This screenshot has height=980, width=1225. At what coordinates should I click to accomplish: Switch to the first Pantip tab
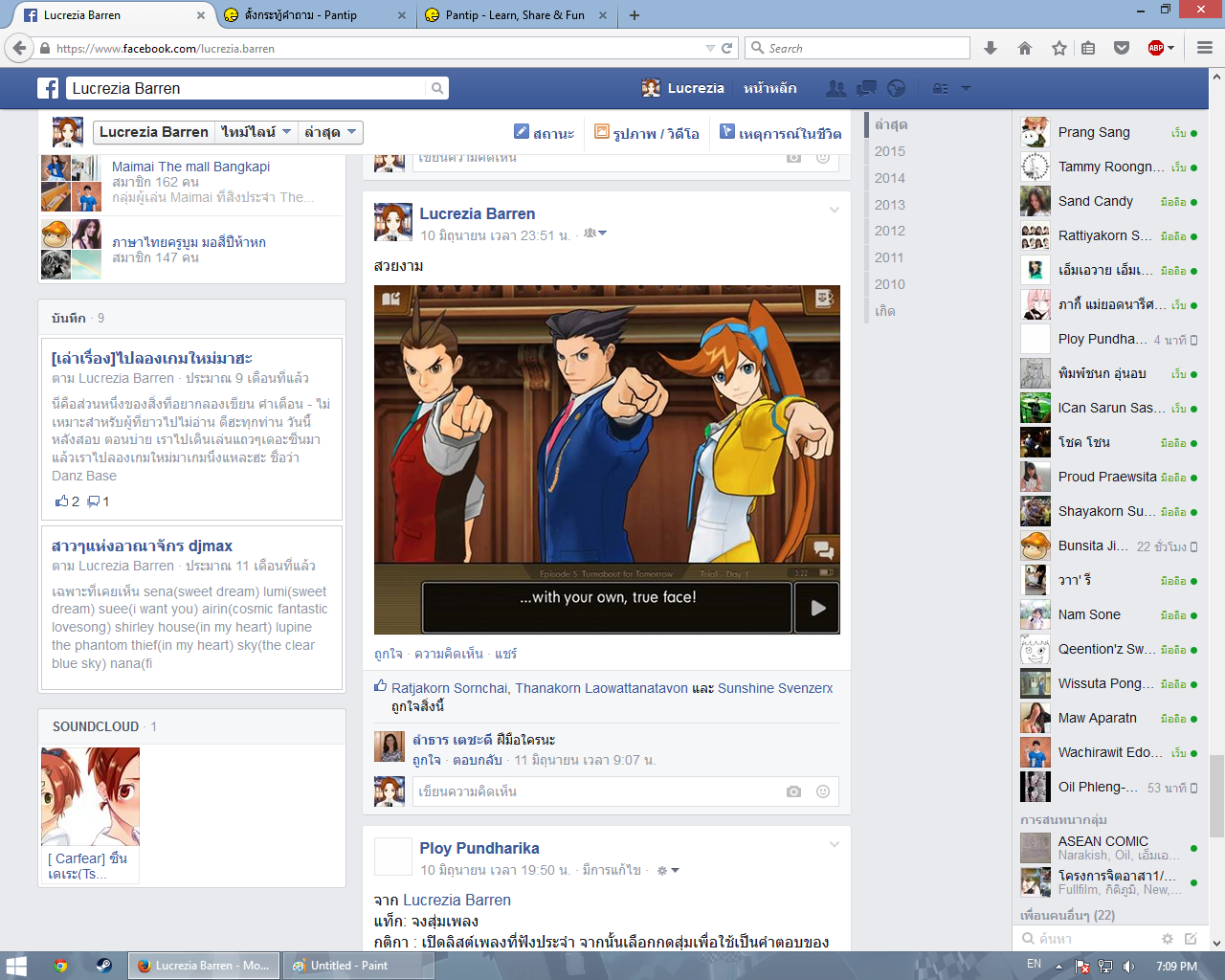tap(315, 15)
